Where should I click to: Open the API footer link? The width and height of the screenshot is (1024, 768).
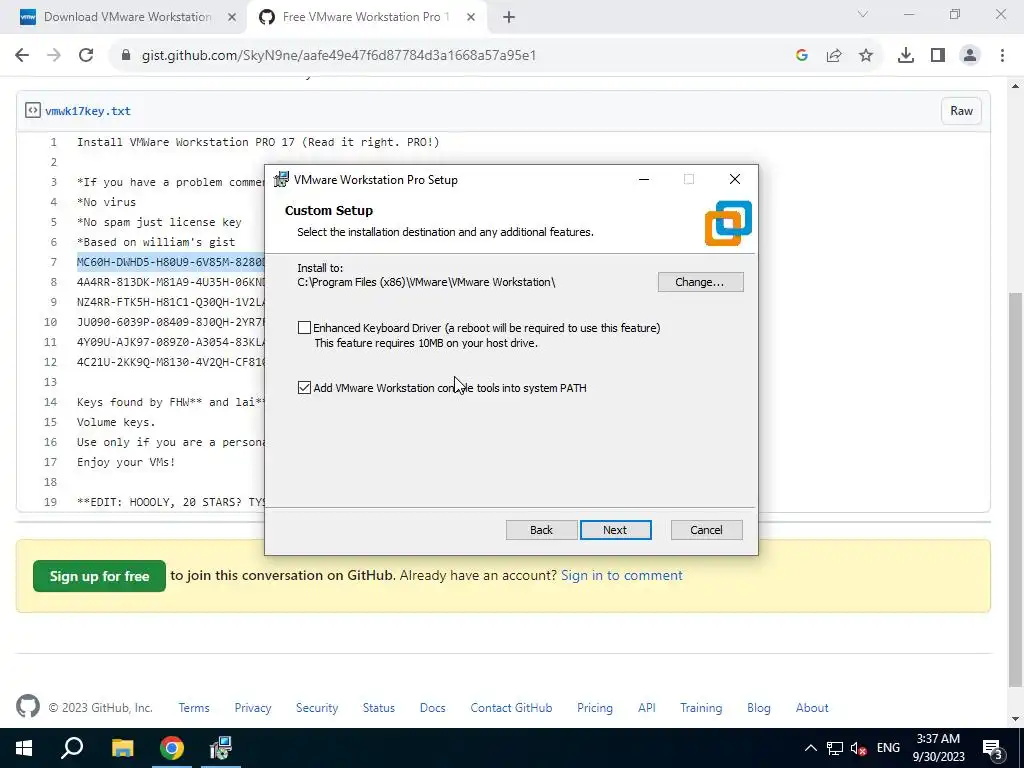pos(647,708)
